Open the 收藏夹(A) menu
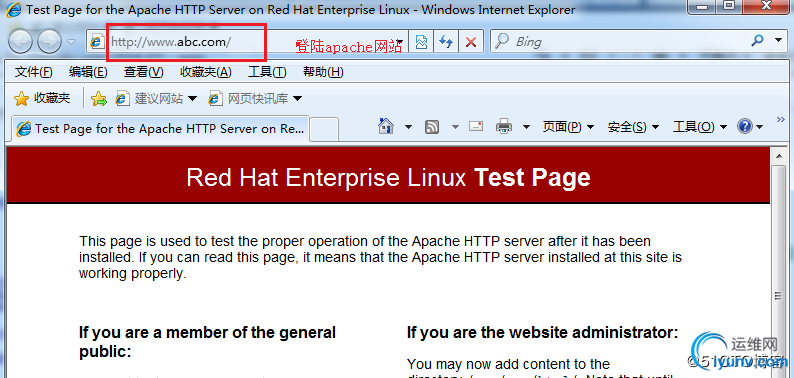 tap(206, 72)
